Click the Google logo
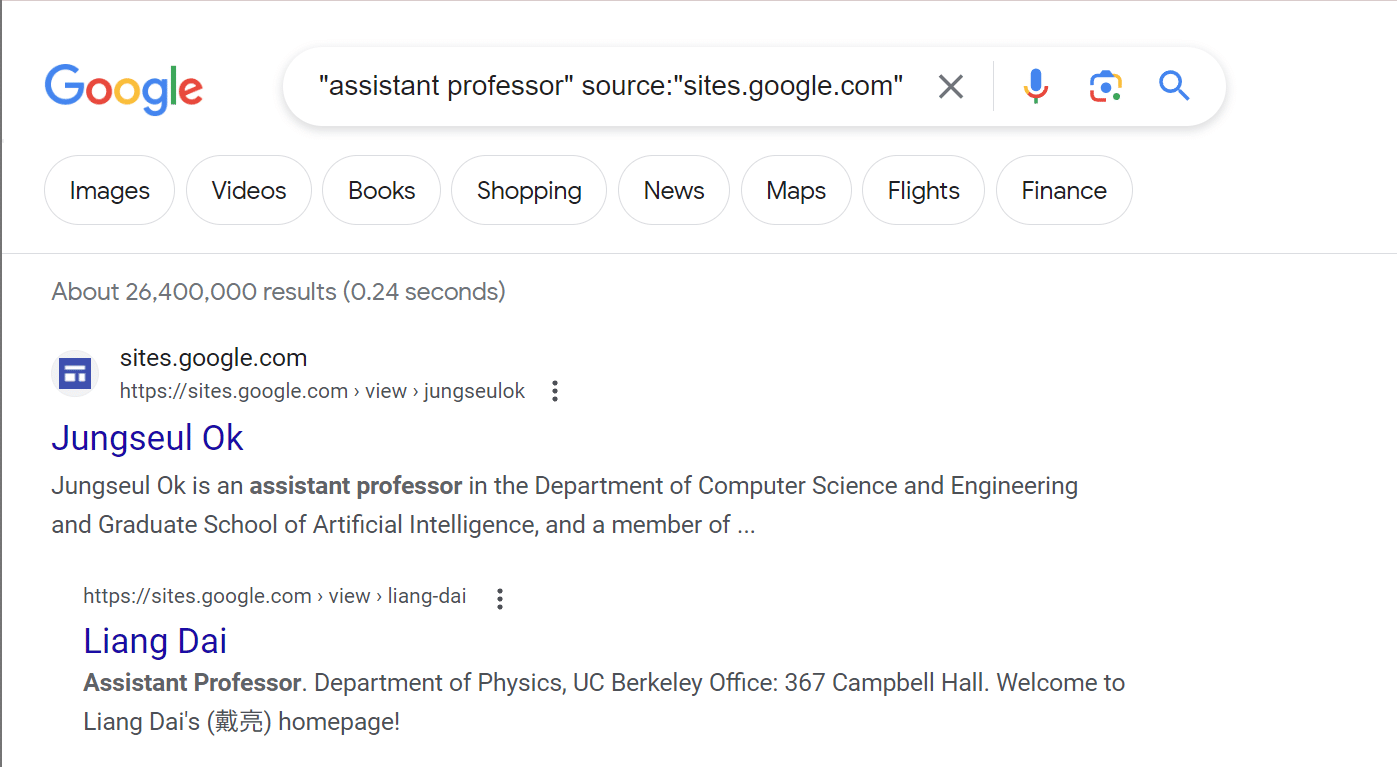 (123, 89)
